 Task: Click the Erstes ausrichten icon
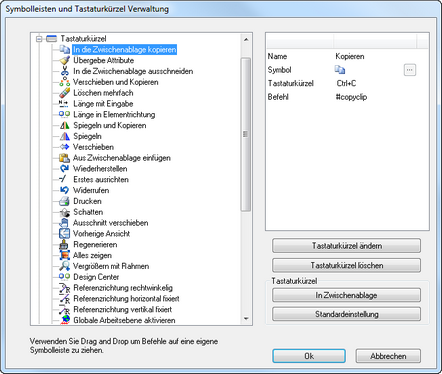click(x=64, y=179)
